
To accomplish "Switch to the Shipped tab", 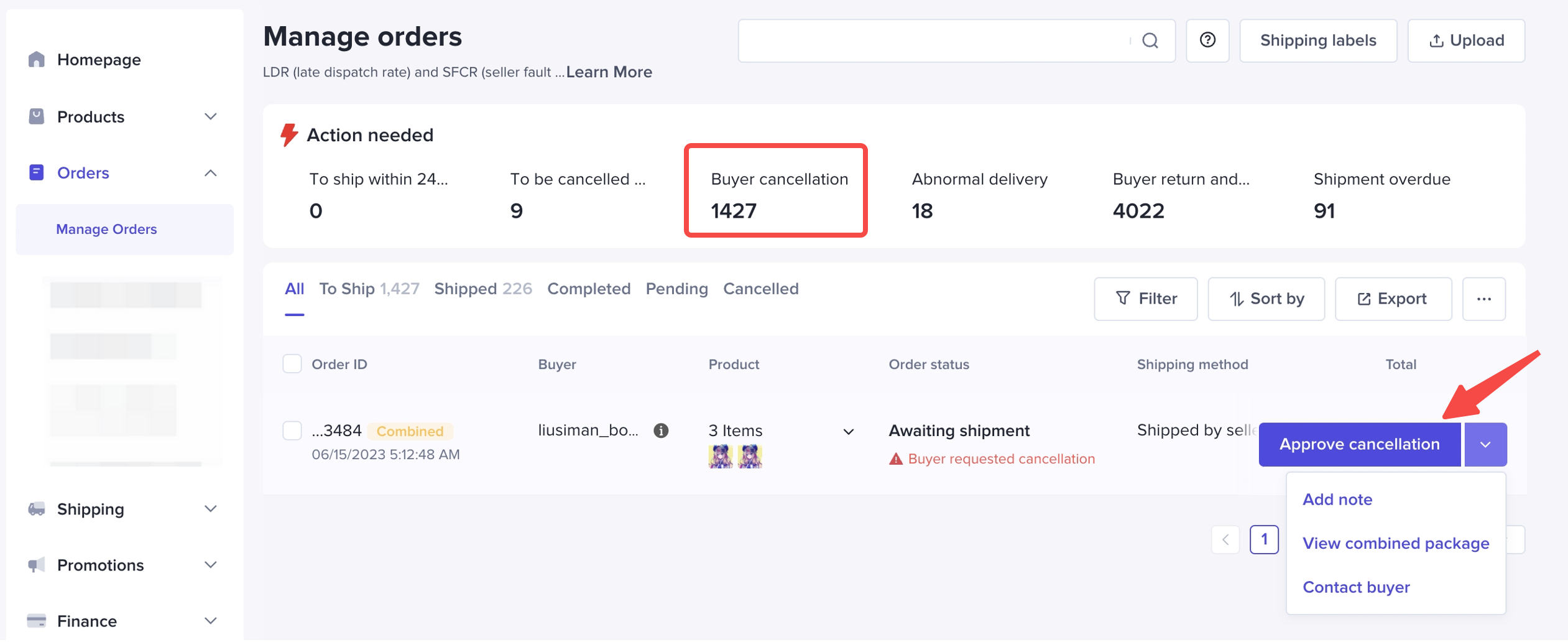I will tap(483, 289).
